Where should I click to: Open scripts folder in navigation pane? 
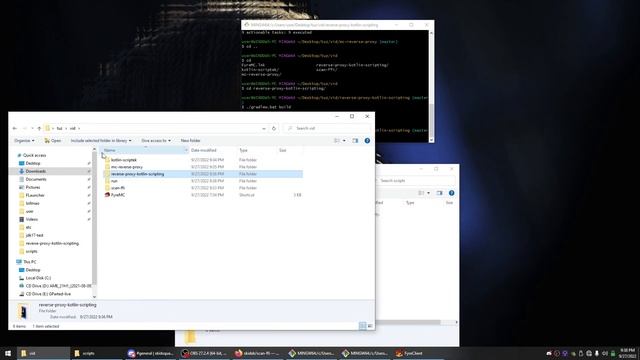click(31, 251)
